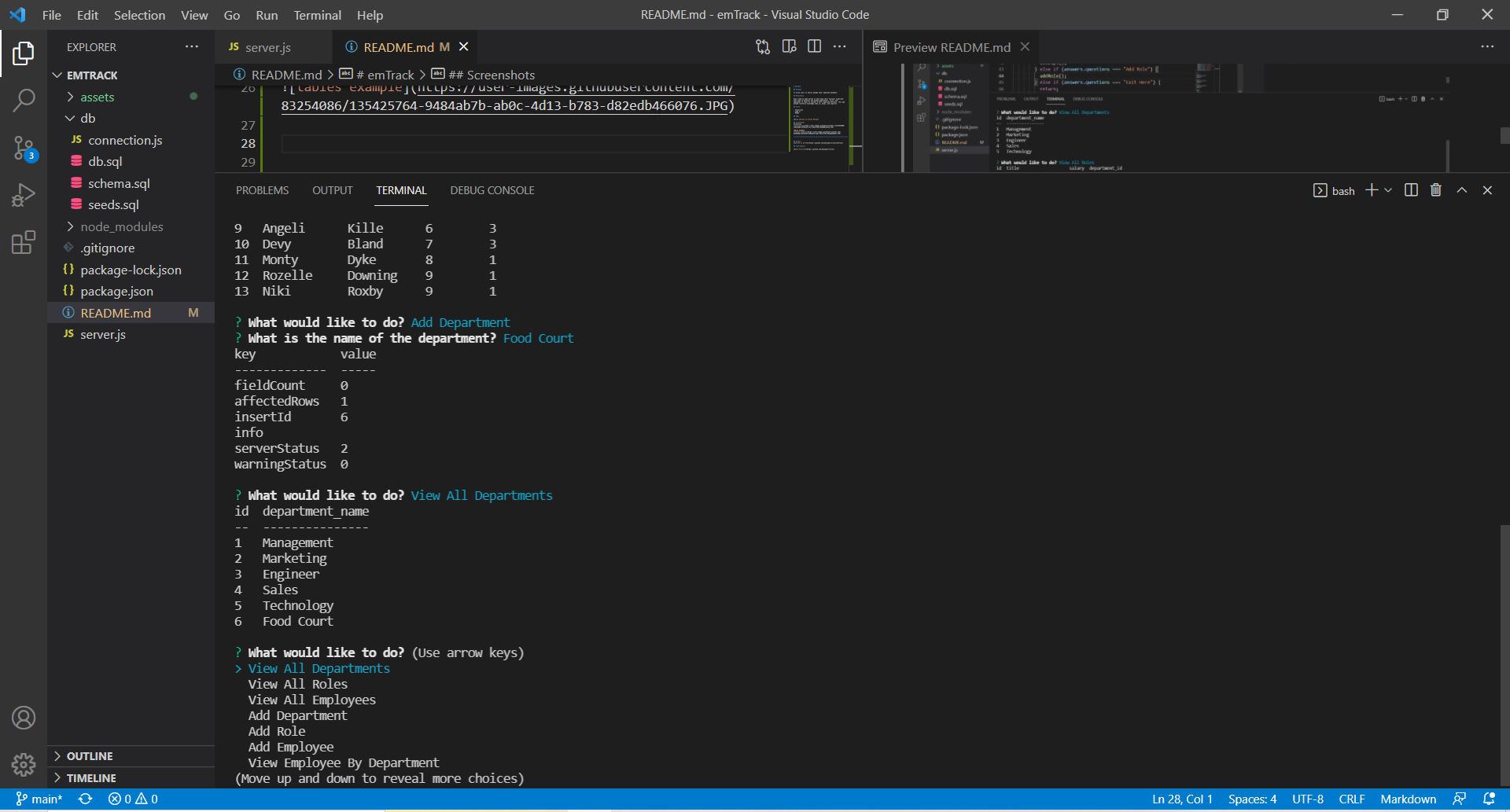The width and height of the screenshot is (1510, 812).
Task: Toggle the Split Editor layout icon
Action: point(814,46)
